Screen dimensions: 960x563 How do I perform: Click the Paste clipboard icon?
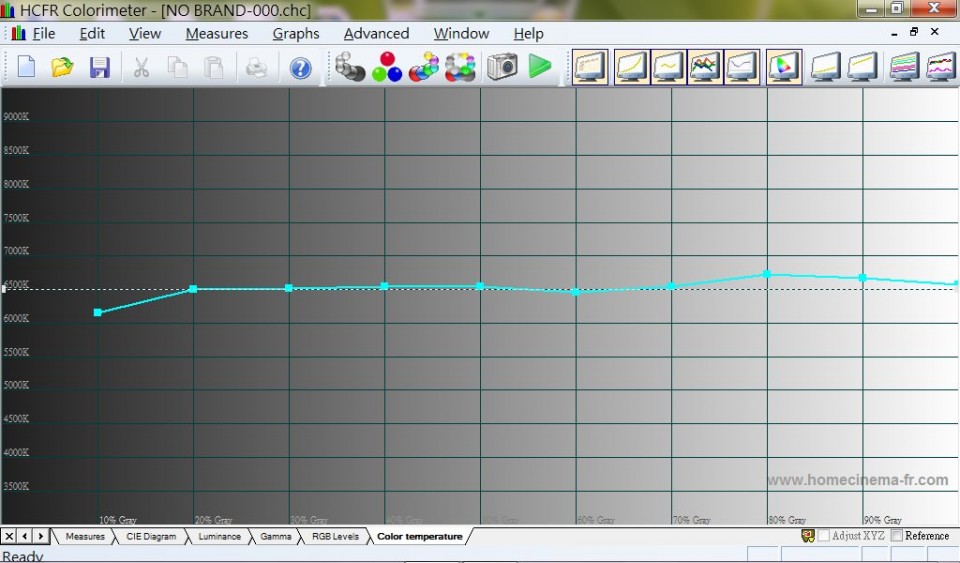coord(214,67)
